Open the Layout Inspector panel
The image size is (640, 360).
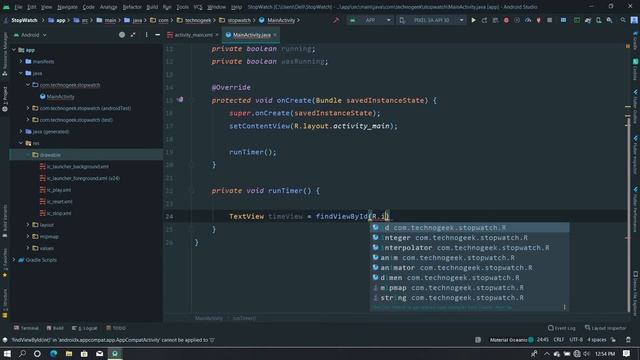click(605, 328)
